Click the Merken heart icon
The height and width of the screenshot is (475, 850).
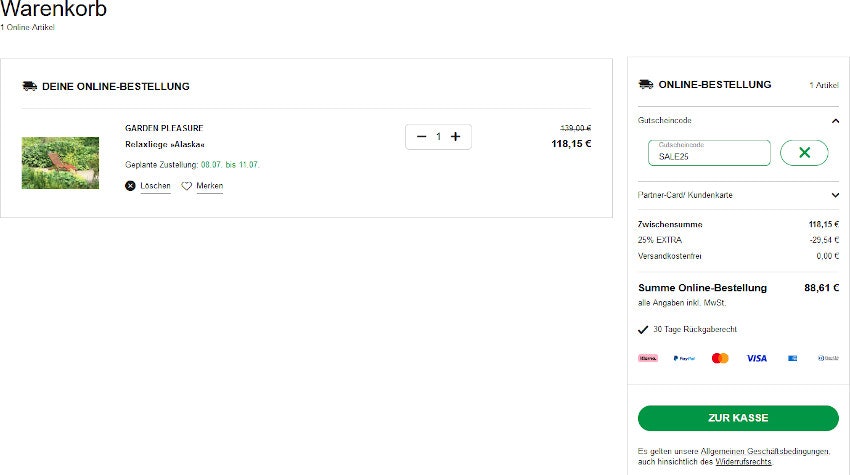pos(186,186)
